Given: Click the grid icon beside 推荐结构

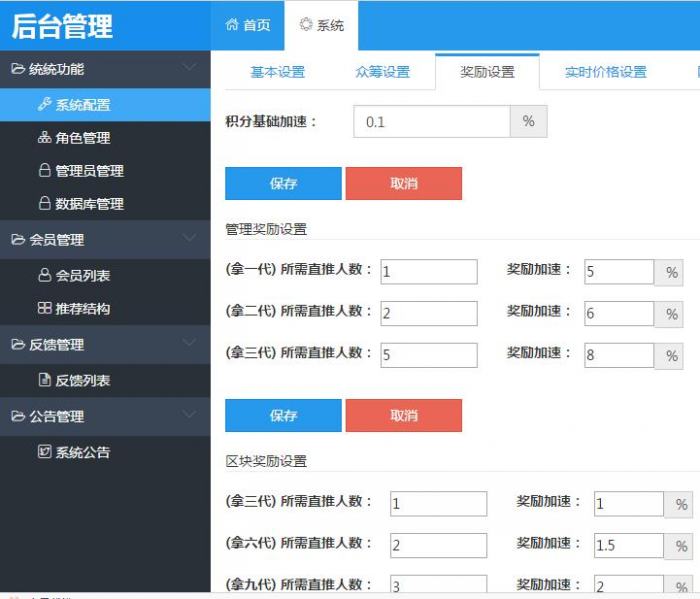Looking at the screenshot, I should 44,309.
